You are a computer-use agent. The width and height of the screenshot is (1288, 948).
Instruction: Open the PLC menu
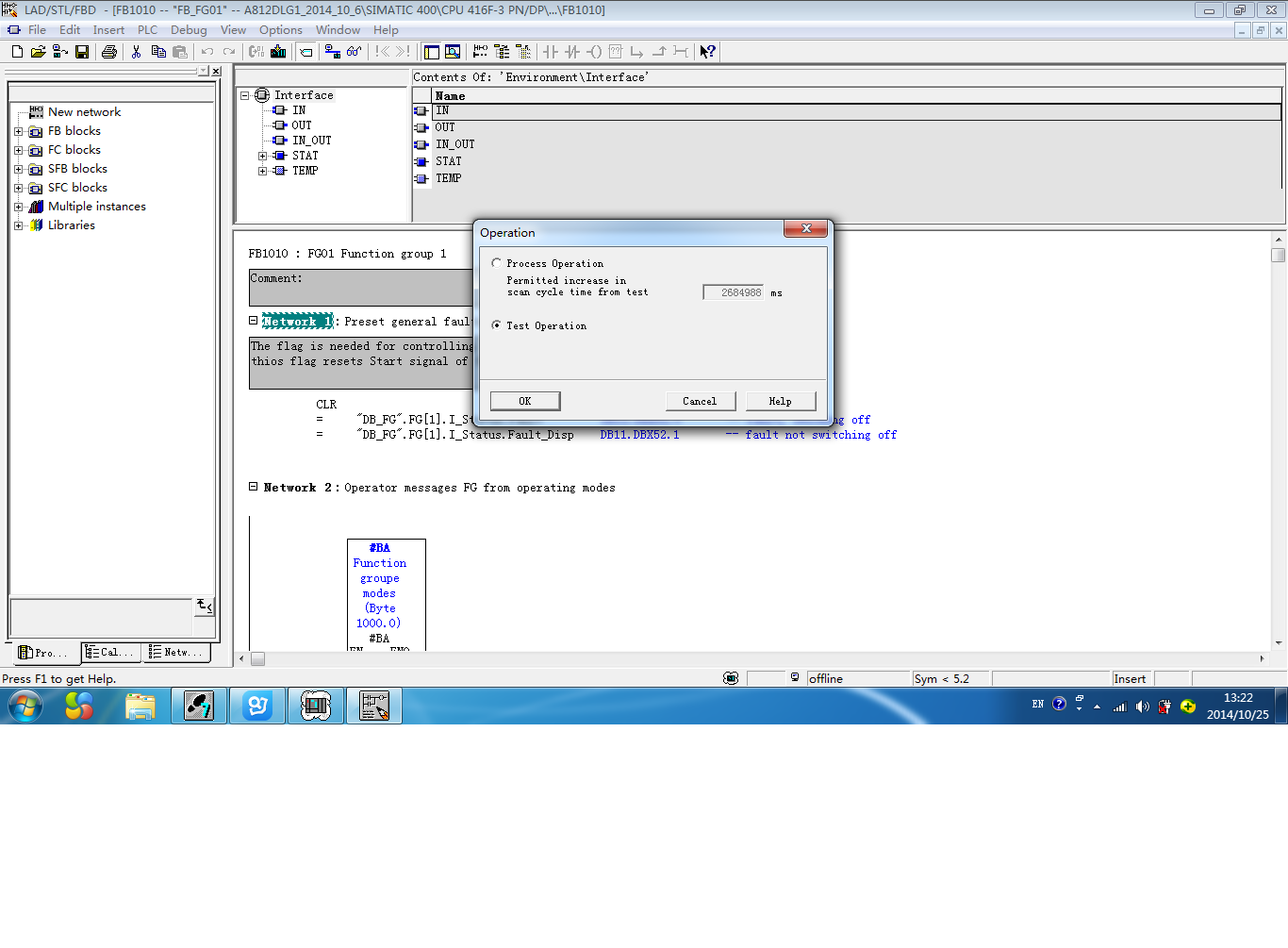(x=147, y=30)
